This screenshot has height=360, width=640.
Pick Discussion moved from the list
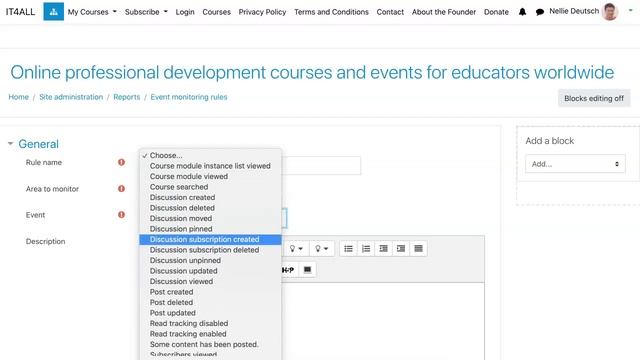210,218
